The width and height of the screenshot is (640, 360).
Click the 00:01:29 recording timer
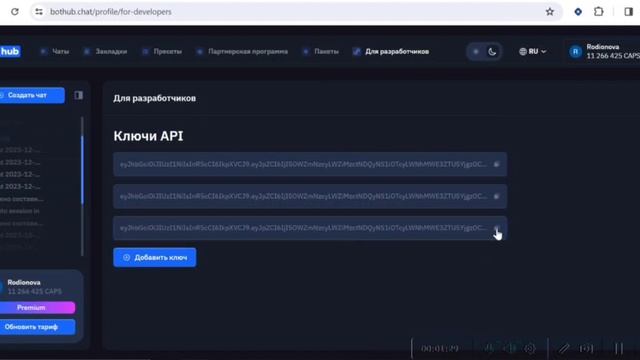pyautogui.click(x=440, y=349)
